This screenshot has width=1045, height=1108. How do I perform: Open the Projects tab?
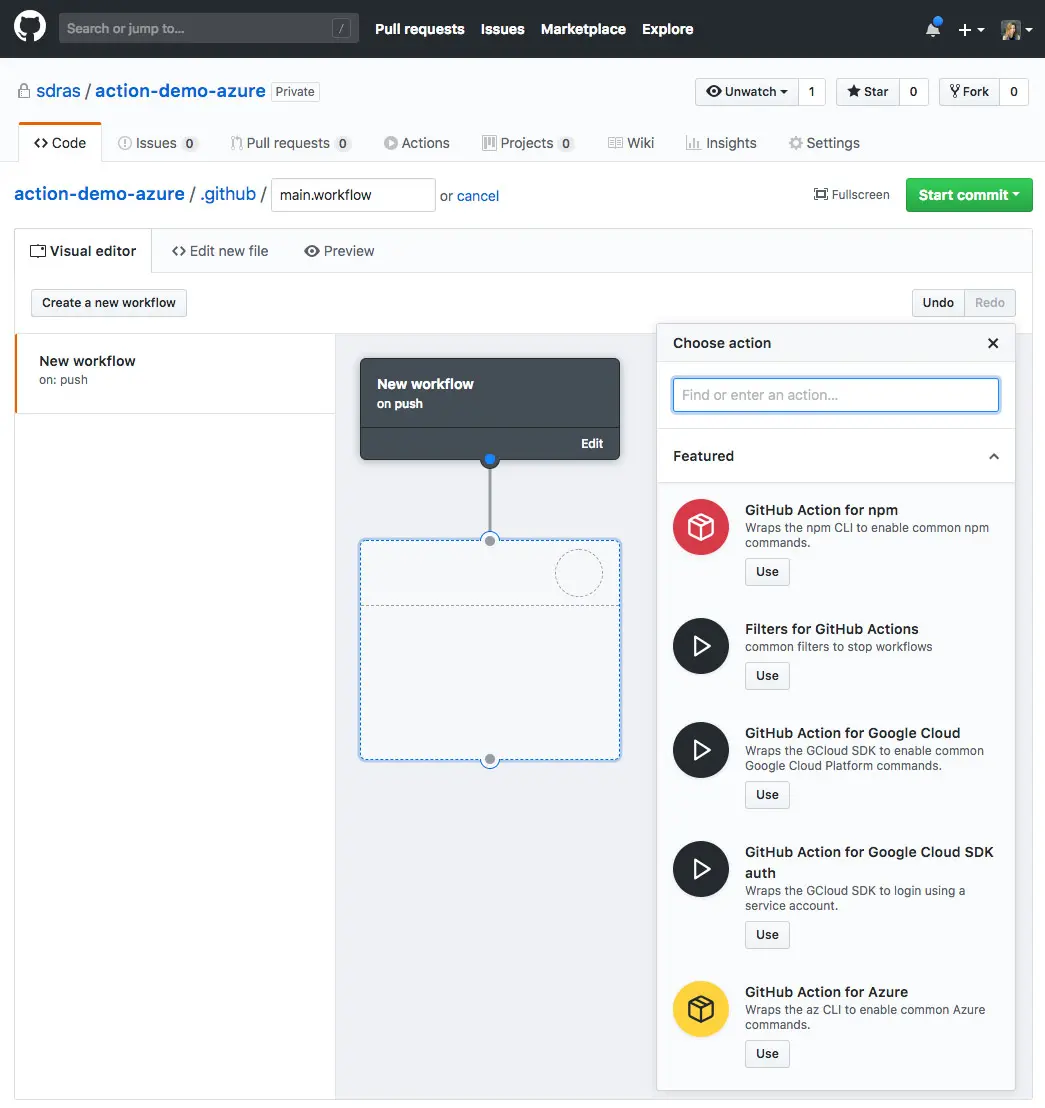tap(527, 143)
